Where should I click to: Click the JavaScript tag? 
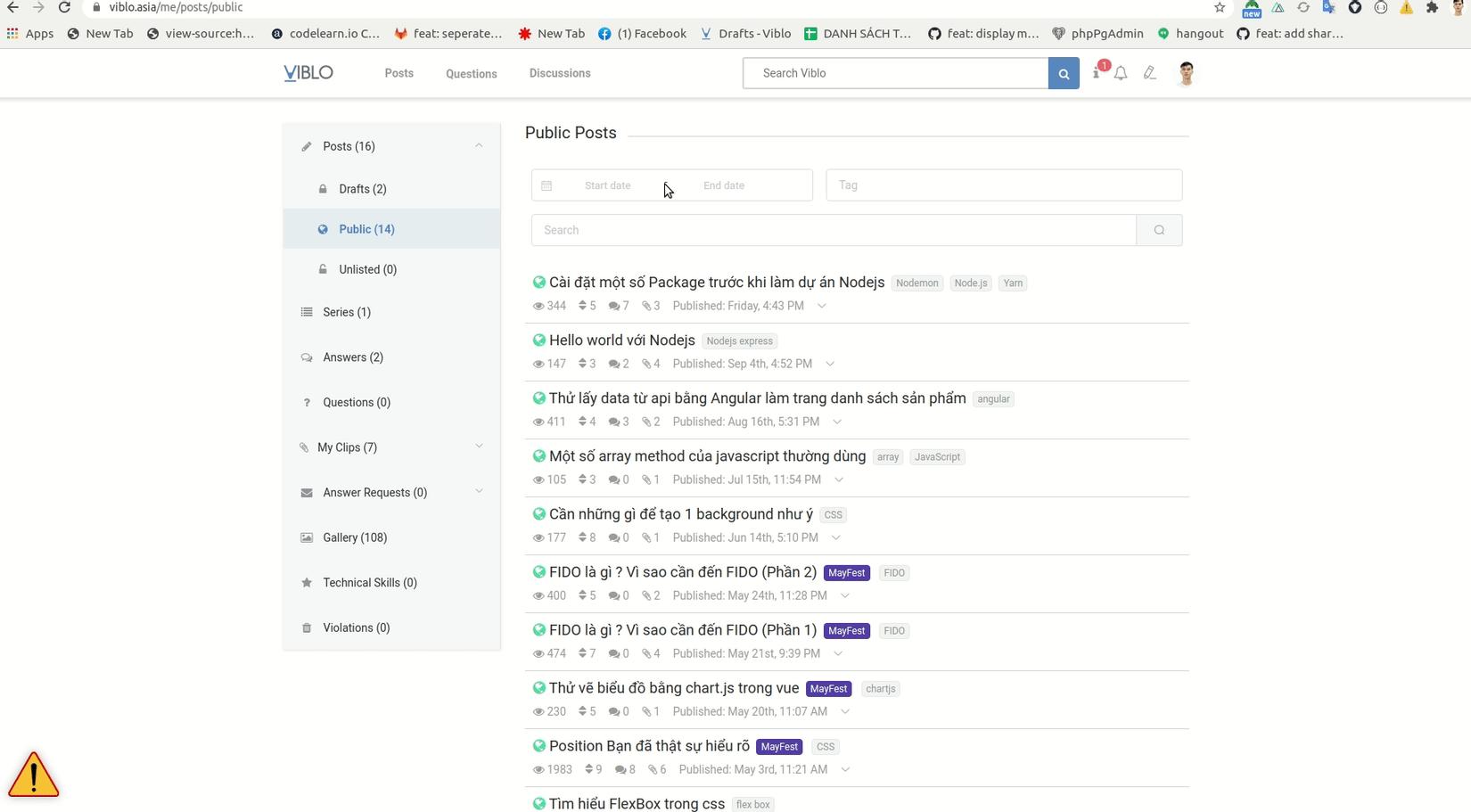[937, 457]
